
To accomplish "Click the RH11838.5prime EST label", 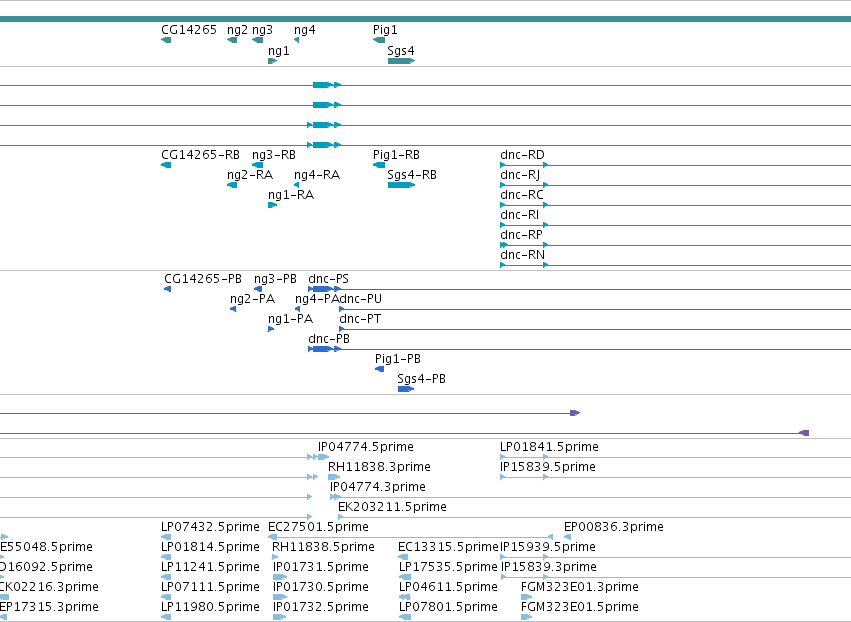I will 323,547.
